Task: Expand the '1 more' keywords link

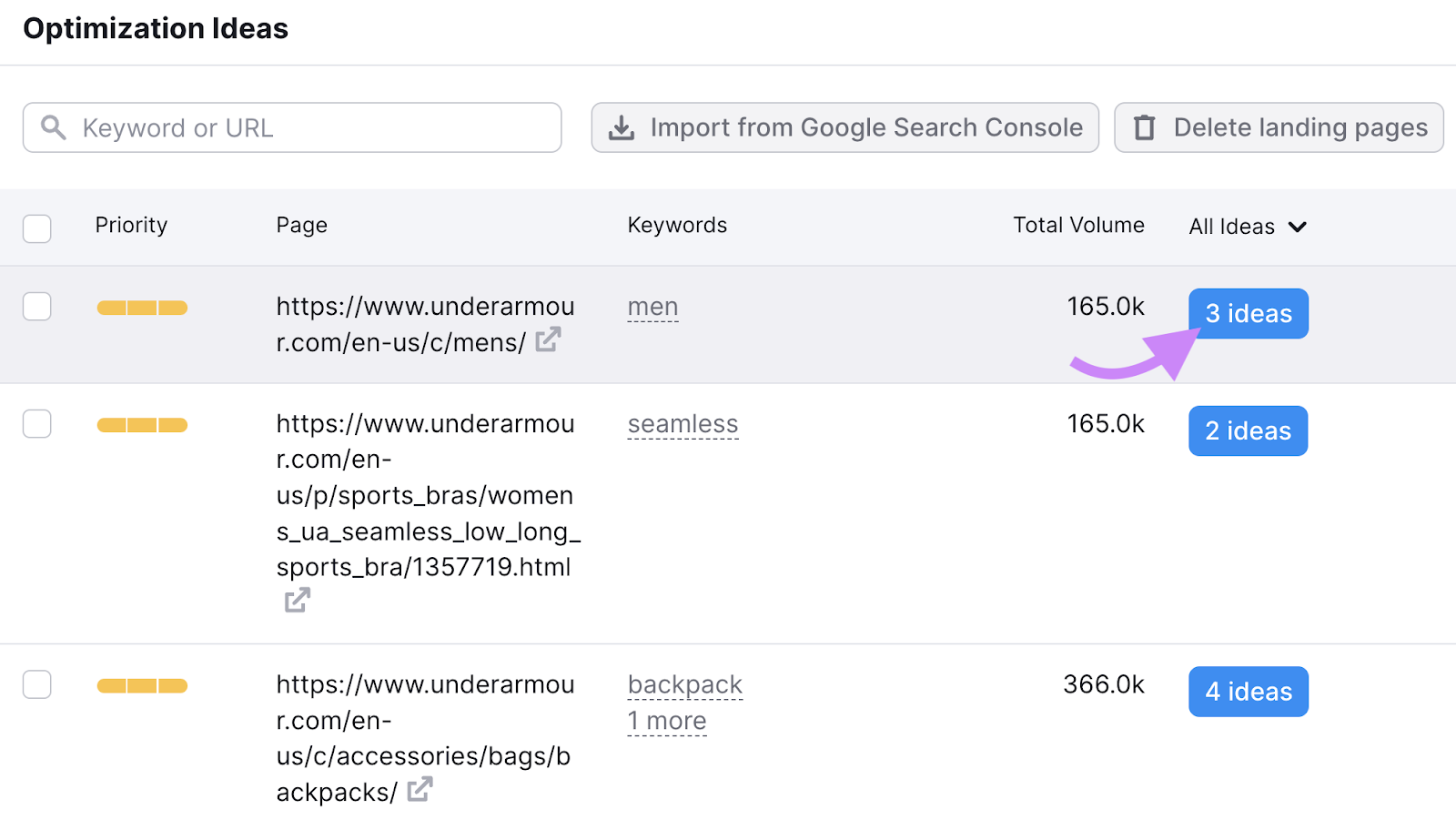Action: point(667,721)
